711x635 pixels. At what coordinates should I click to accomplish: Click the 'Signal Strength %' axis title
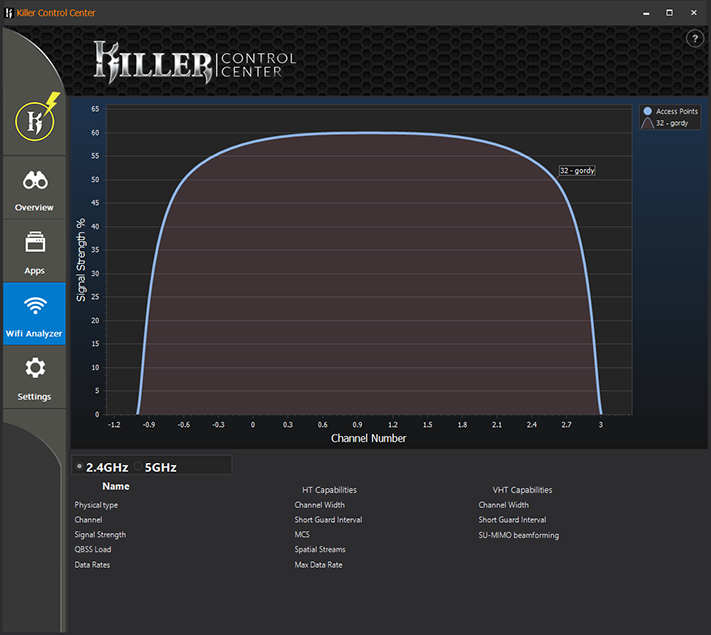(x=81, y=260)
